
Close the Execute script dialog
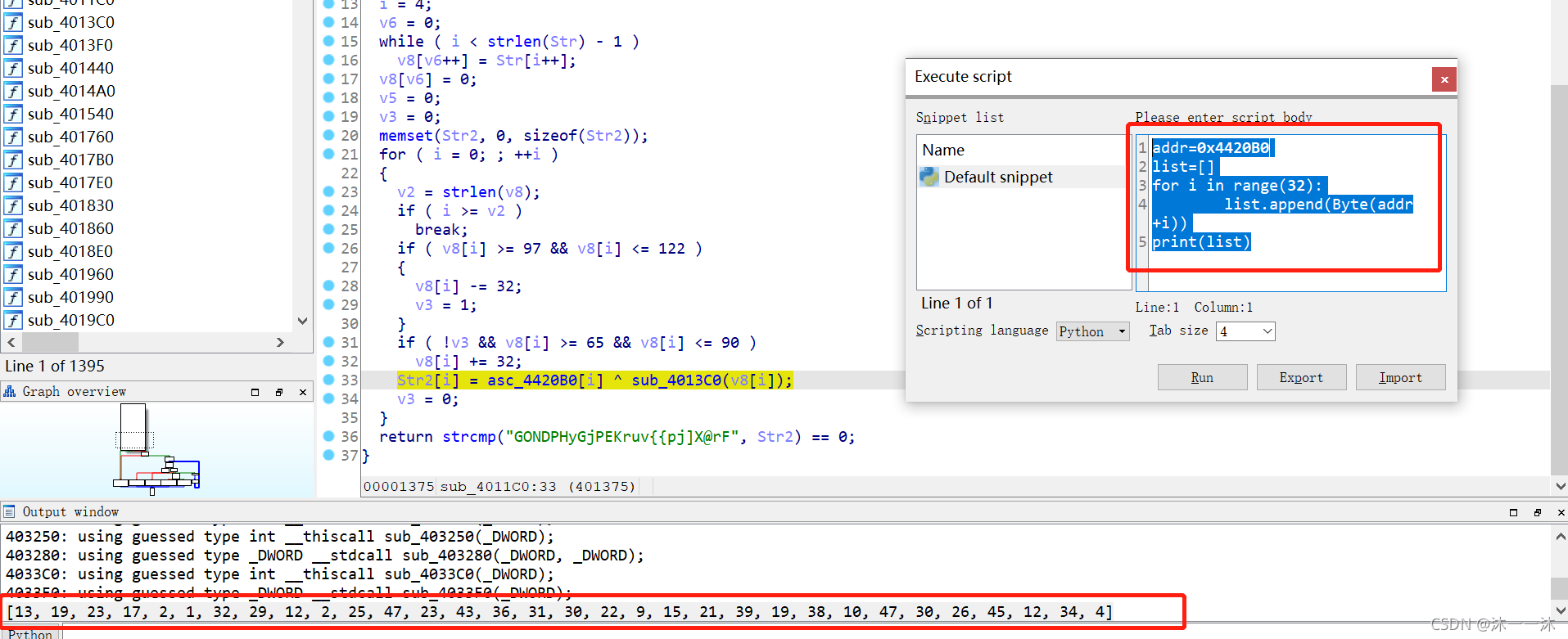(1444, 79)
